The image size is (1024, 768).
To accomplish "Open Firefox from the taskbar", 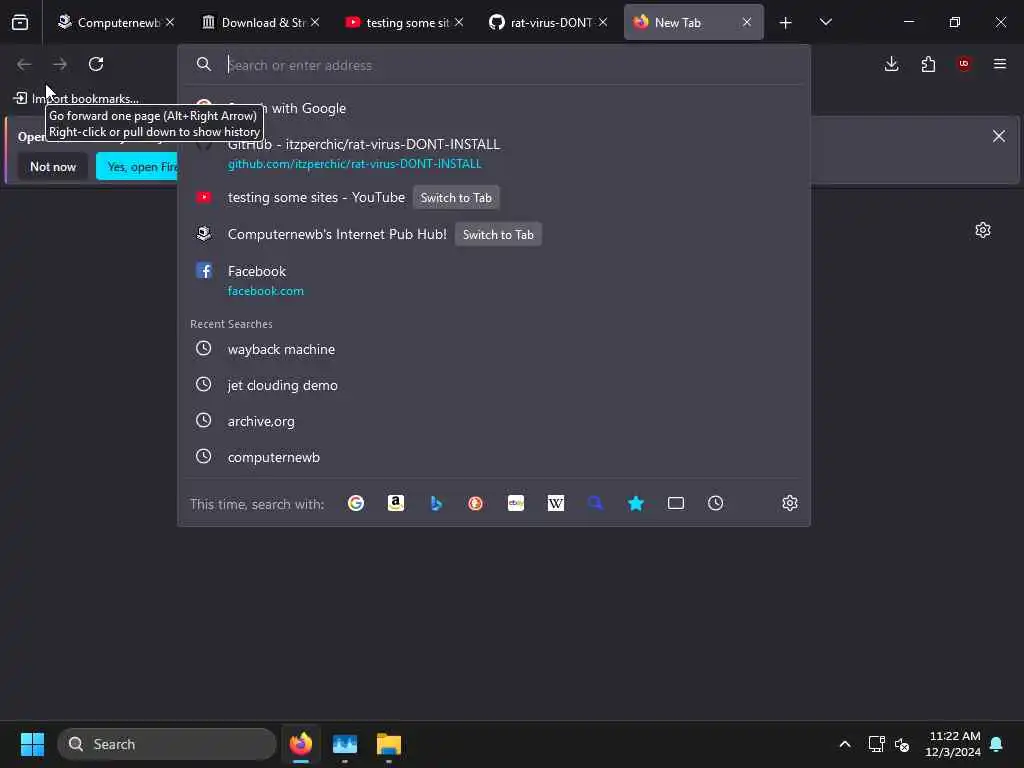I will pyautogui.click(x=300, y=744).
